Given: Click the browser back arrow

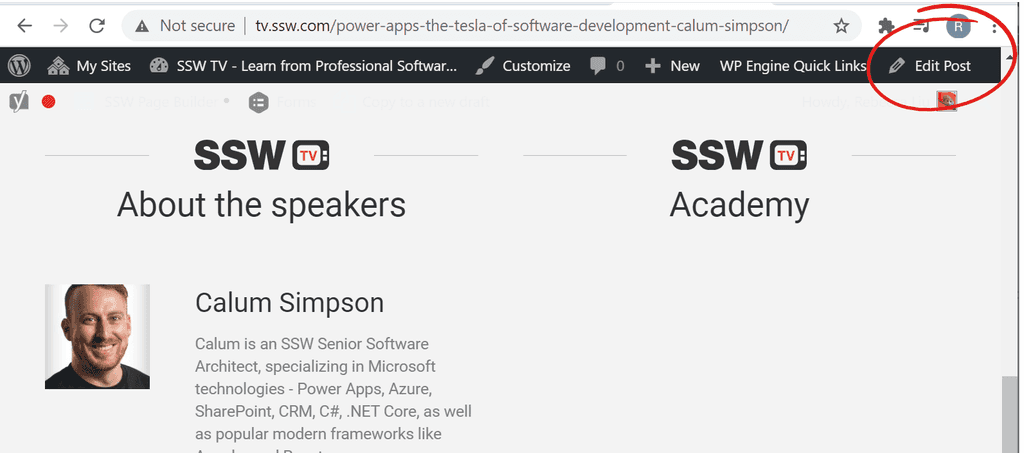Looking at the screenshot, I should (24, 26).
